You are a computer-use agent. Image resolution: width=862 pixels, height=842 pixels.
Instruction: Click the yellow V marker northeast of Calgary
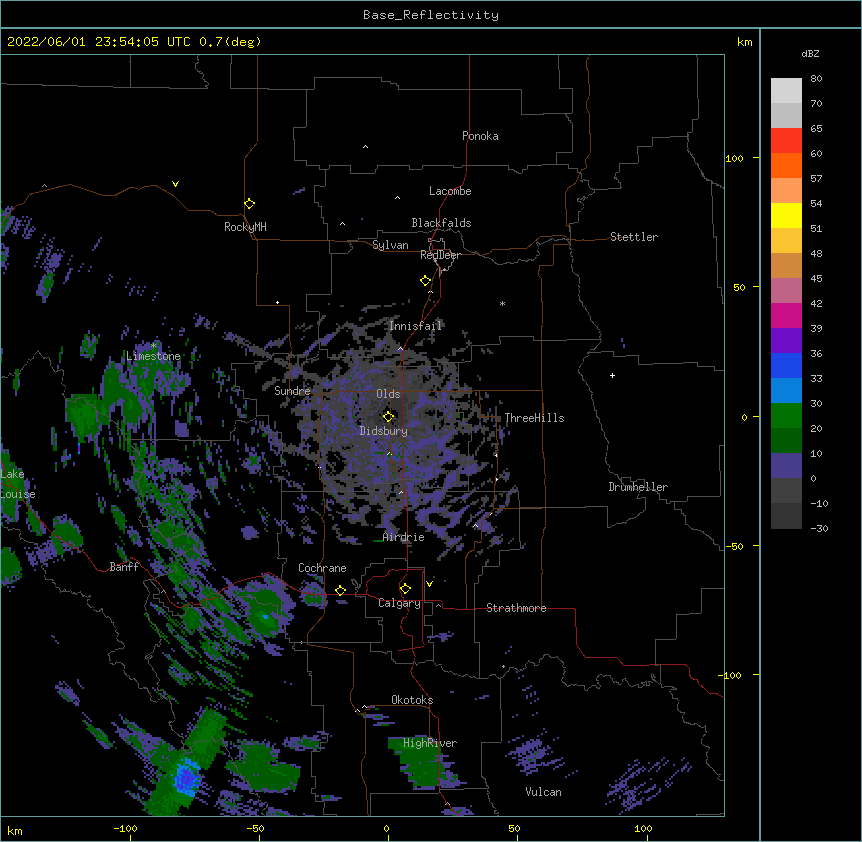(x=429, y=584)
